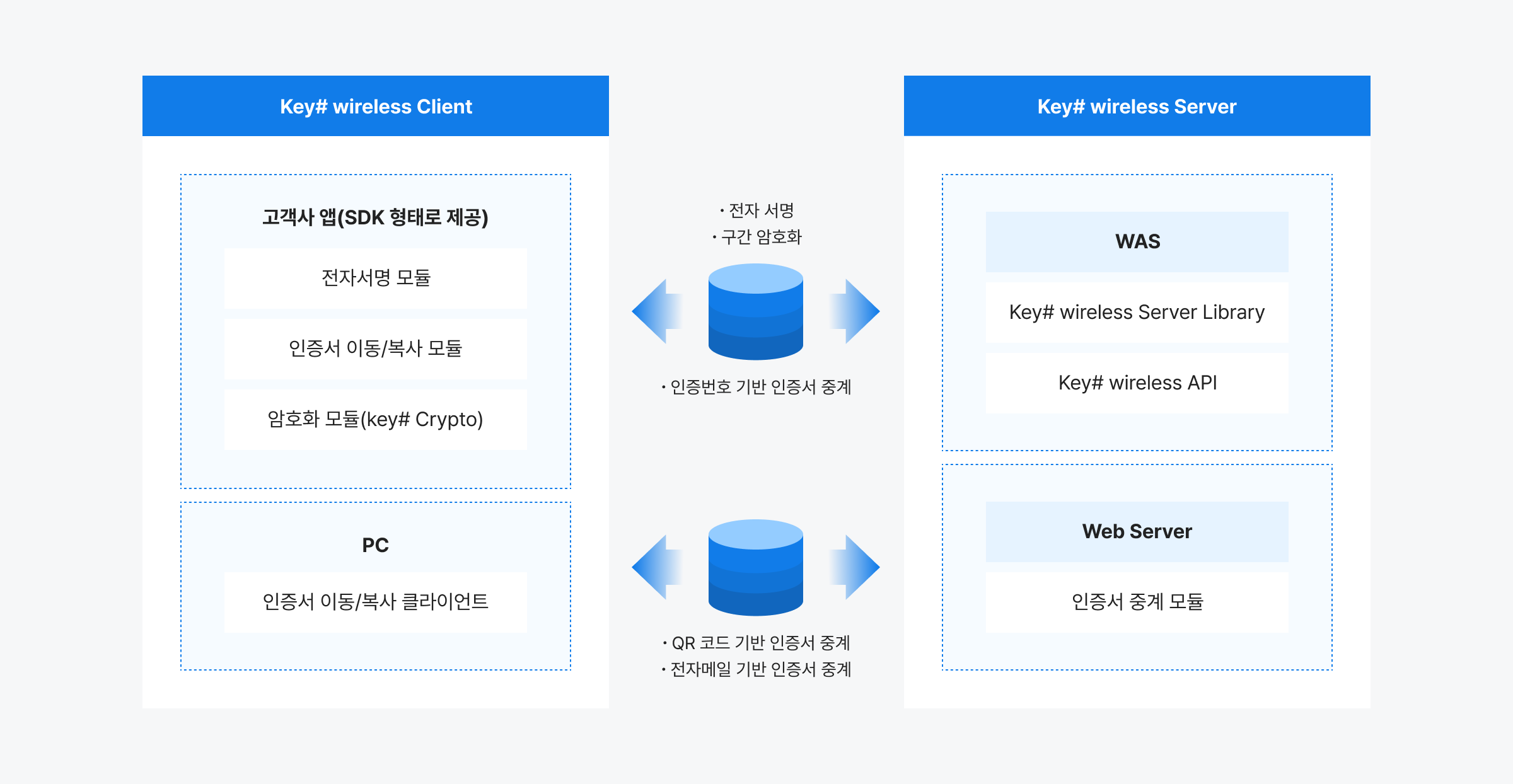Select the 암호화 모듈(key# Crypto) box
1513x784 pixels.
[x=376, y=419]
